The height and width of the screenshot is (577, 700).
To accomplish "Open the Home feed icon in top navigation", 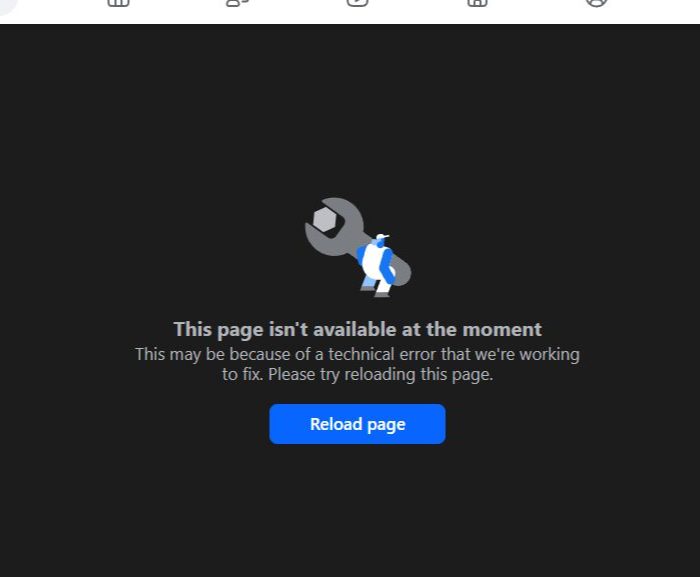I will (x=118, y=3).
